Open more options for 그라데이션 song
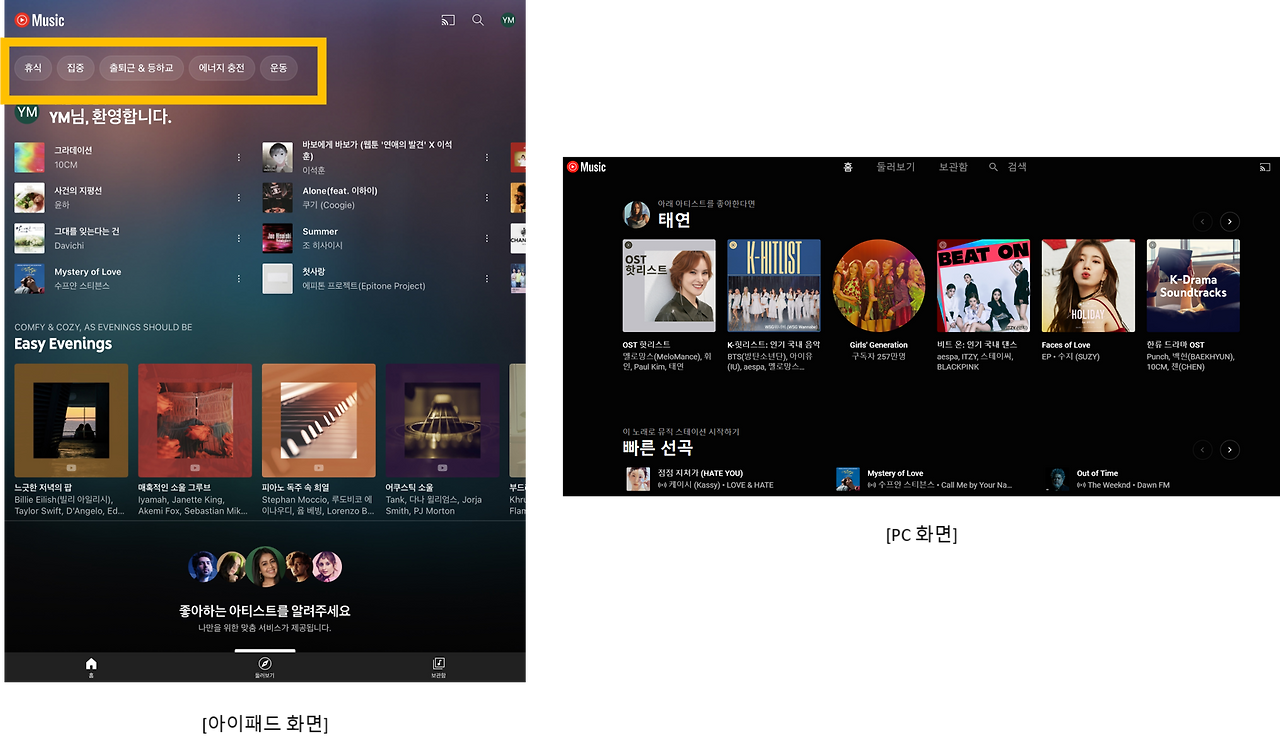 (239, 157)
